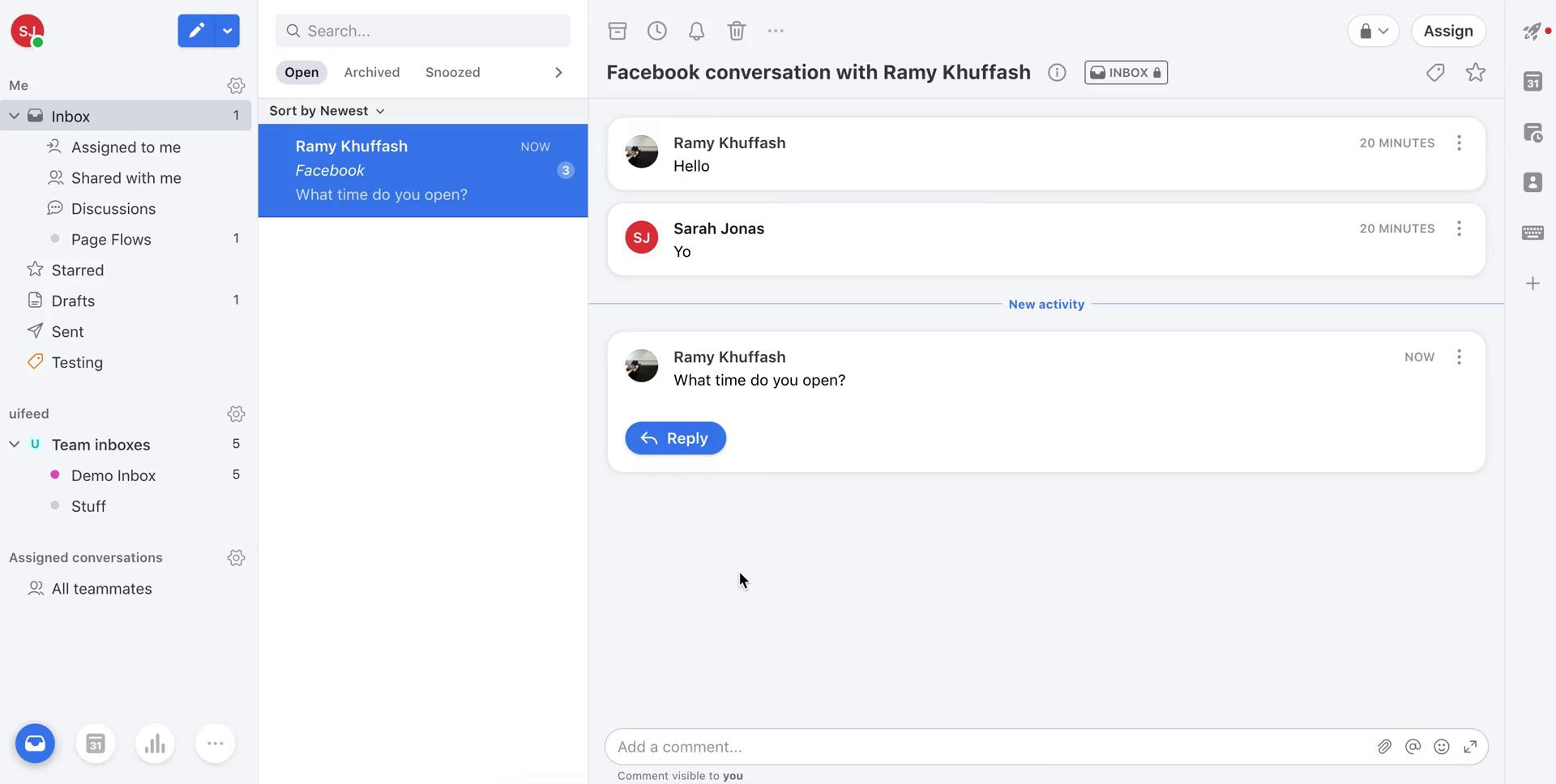Open calendar view bottom icon
Viewport: 1556px width, 784px height.
95,744
